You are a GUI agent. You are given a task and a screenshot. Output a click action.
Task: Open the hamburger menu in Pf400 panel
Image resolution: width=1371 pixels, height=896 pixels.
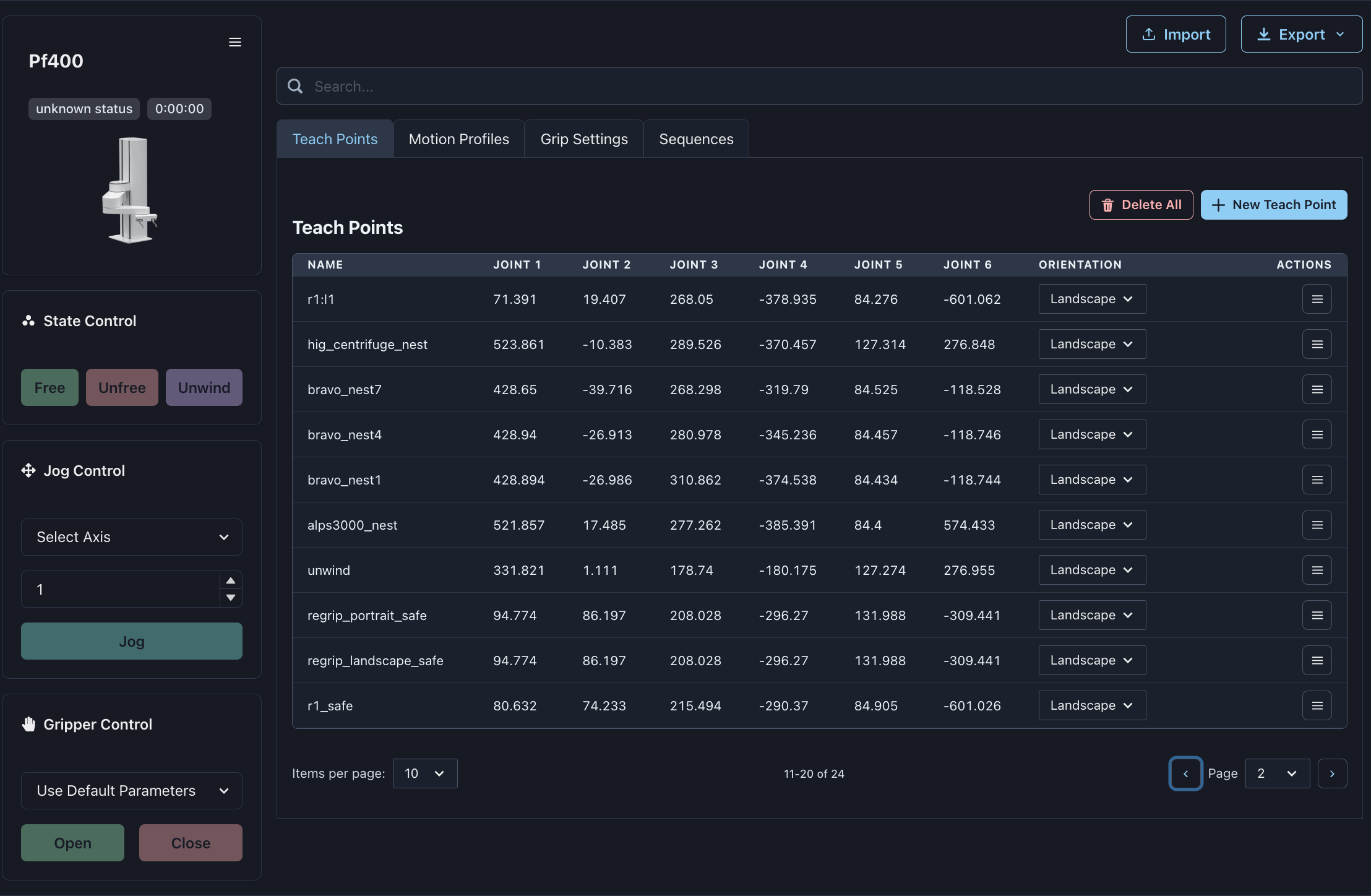235,42
